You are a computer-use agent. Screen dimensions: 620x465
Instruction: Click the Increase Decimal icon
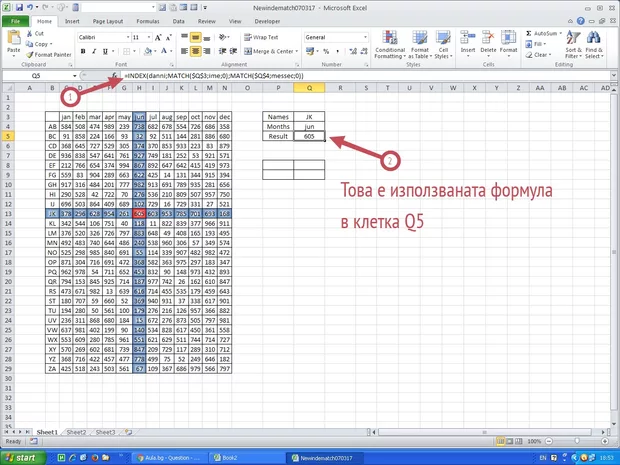tap(353, 51)
